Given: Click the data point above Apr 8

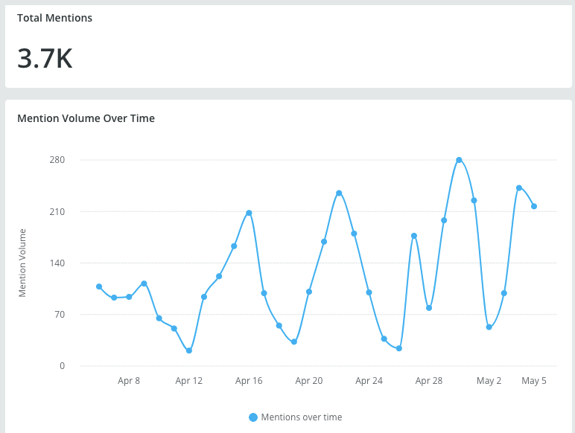Looking at the screenshot, I should point(129,297).
